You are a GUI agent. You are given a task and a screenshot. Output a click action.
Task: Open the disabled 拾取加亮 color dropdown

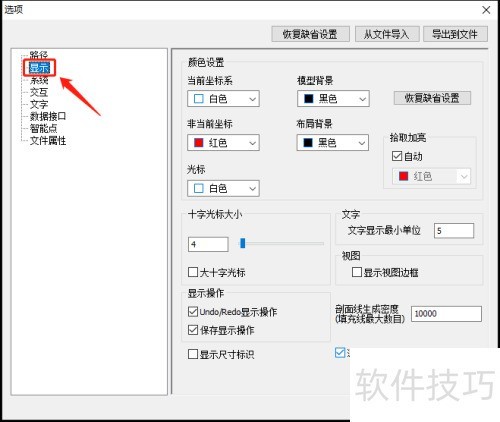[431, 176]
